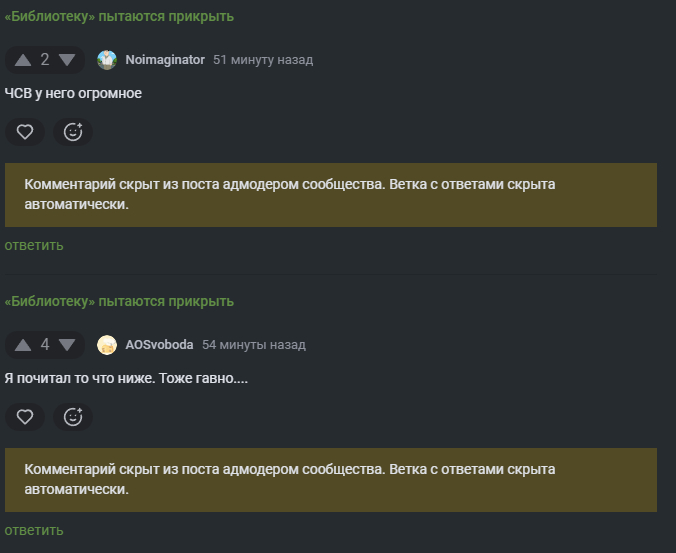Open the second «Библиотеку» пытаются прикрыть post link
This screenshot has height=553, width=676.
[x=119, y=301]
